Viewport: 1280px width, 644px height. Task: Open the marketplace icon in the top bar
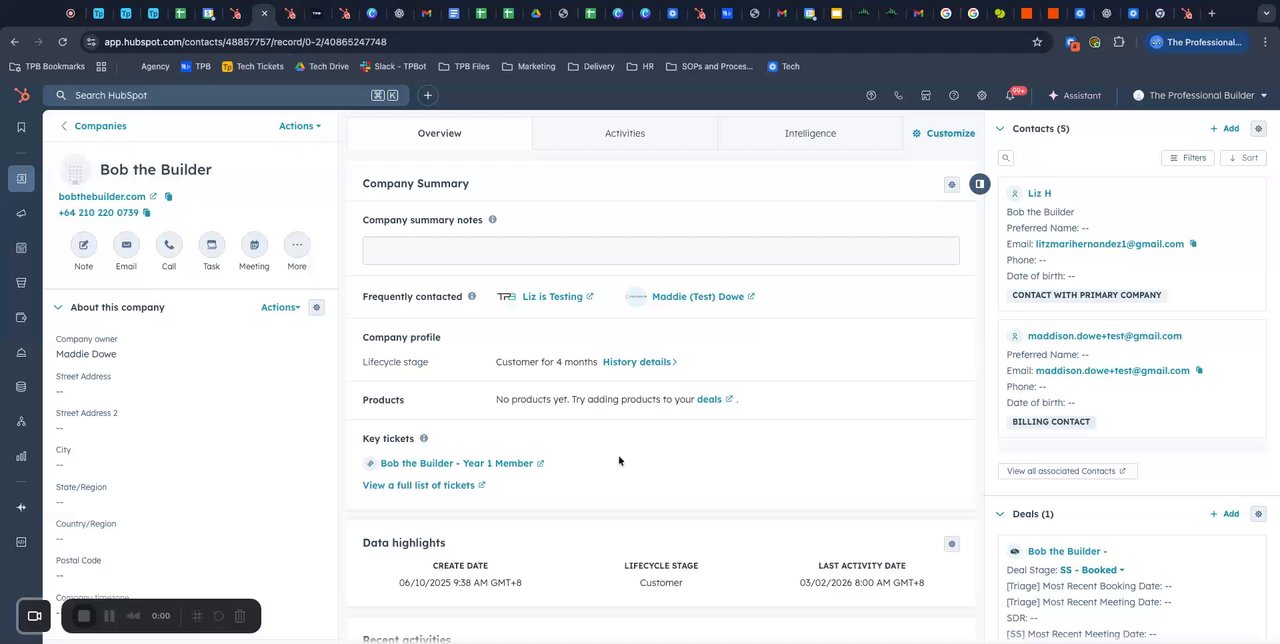click(926, 95)
